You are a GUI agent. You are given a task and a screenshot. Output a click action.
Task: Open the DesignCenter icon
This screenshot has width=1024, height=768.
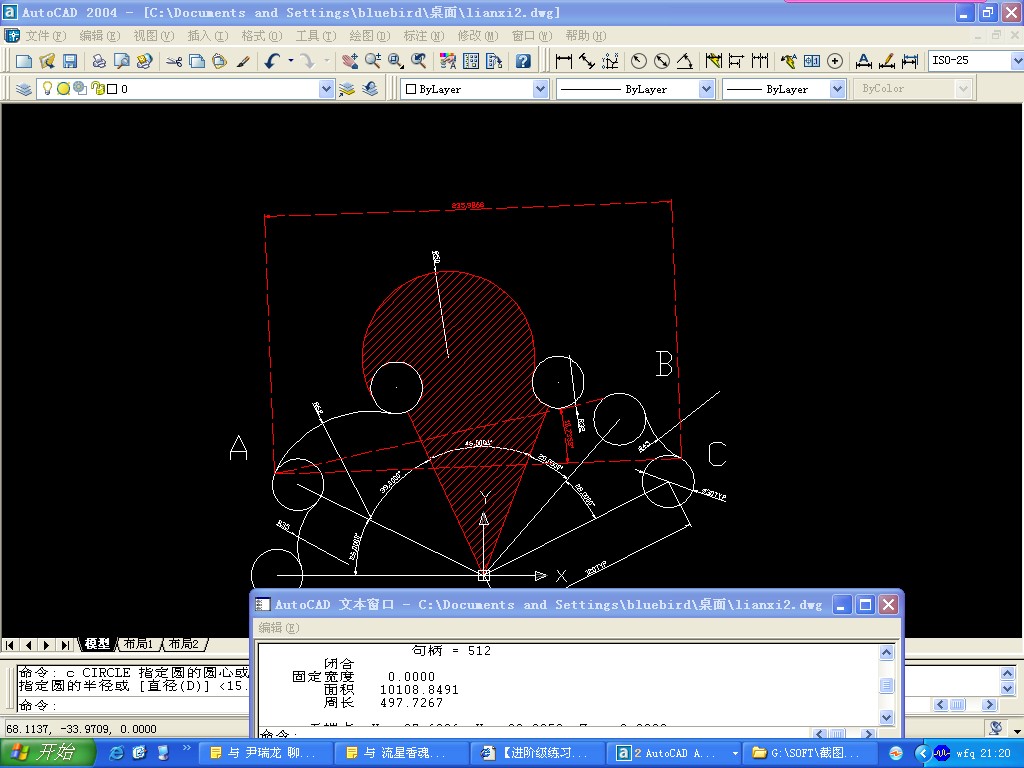tap(471, 61)
